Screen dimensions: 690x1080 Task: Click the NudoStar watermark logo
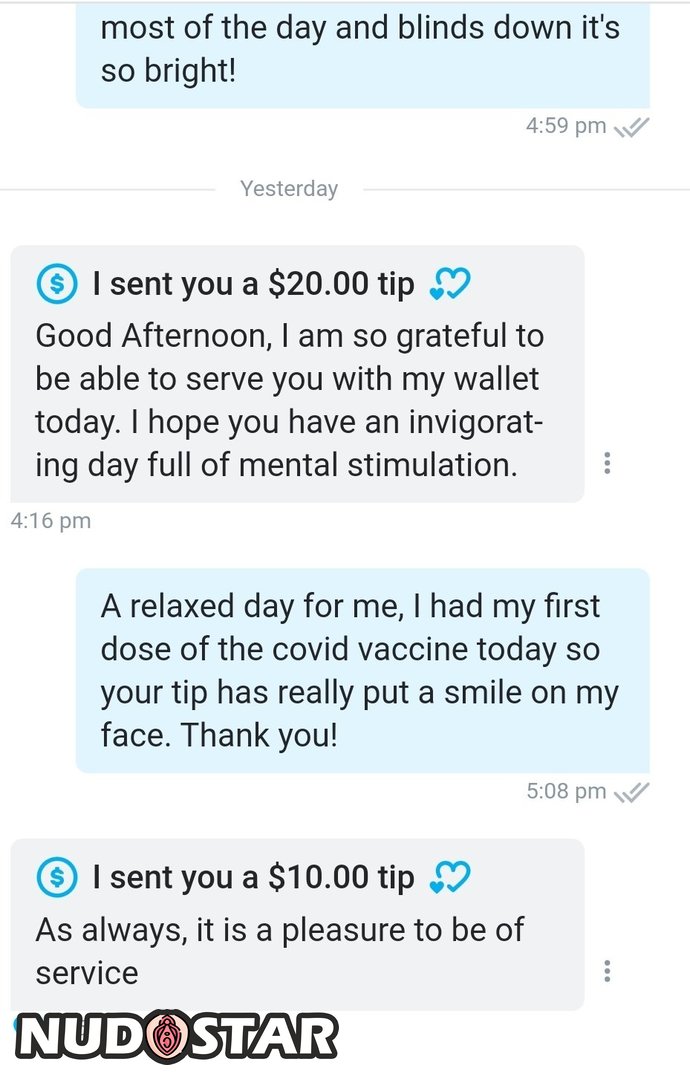click(x=176, y=1036)
